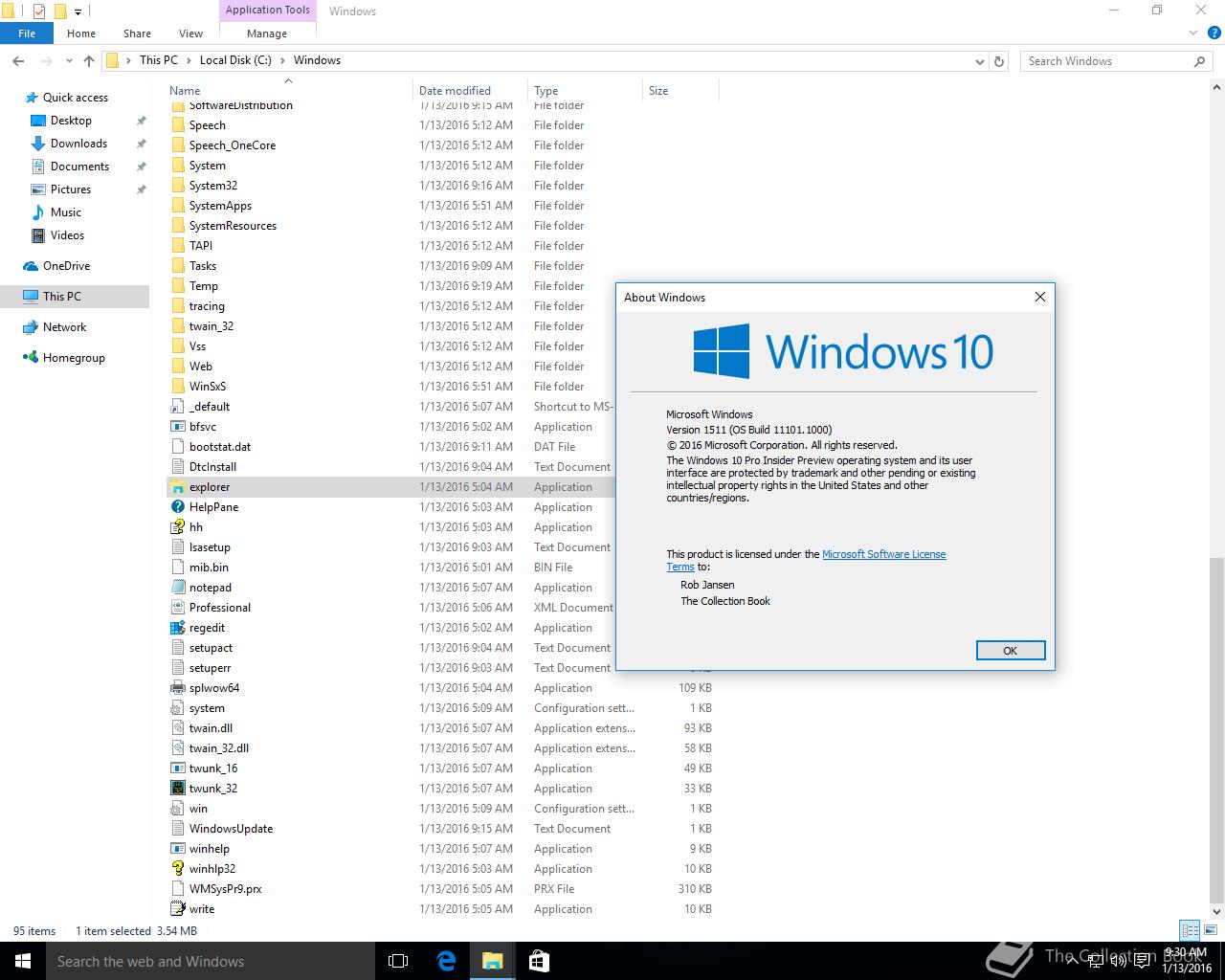Click the Search Windows input field
This screenshot has height=980, width=1225.
[1105, 61]
